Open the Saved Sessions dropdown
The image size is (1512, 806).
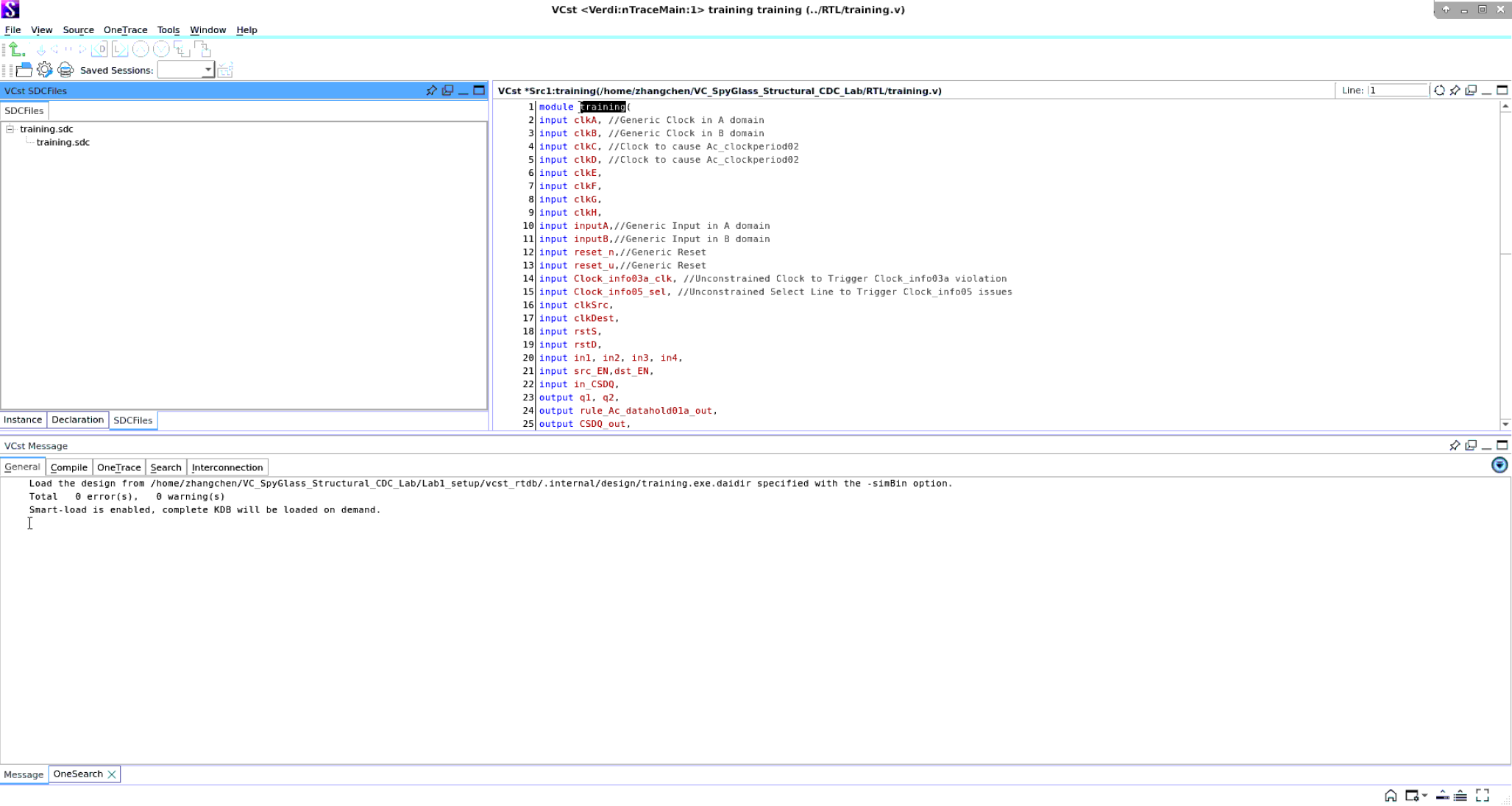[209, 69]
